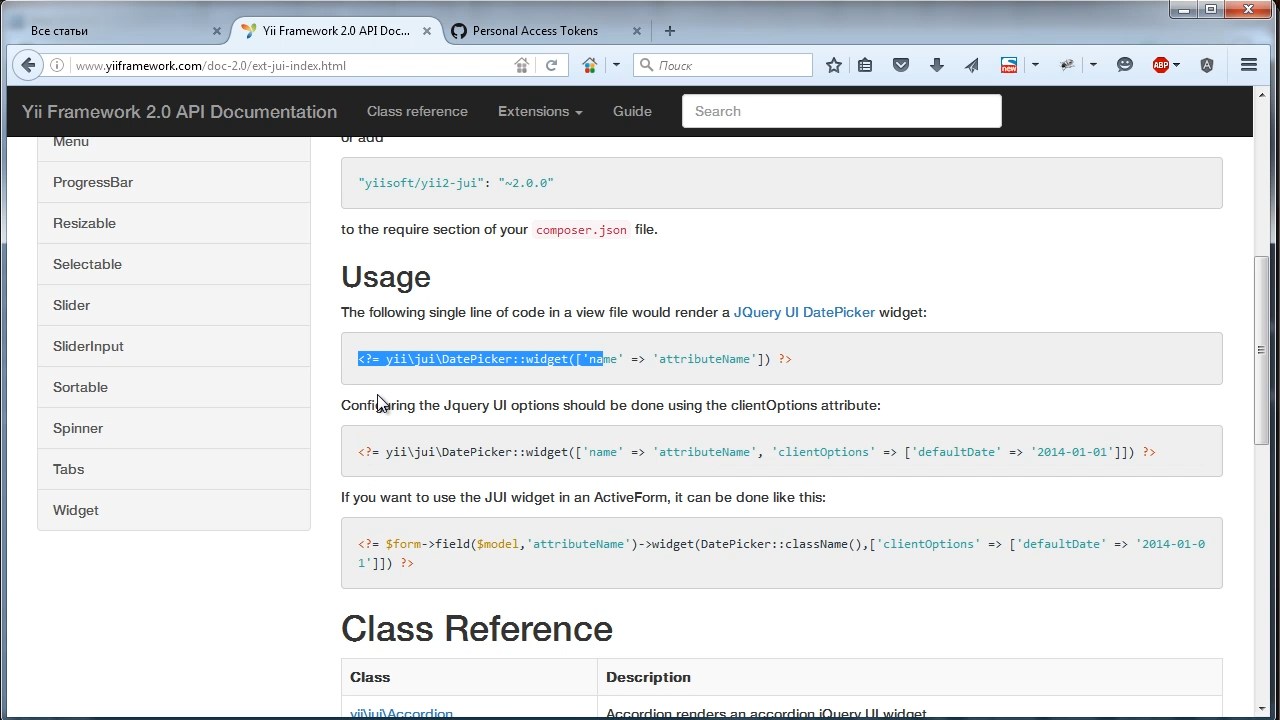Expand the Extensions navbar dropdown
1280x720 pixels.
point(540,111)
